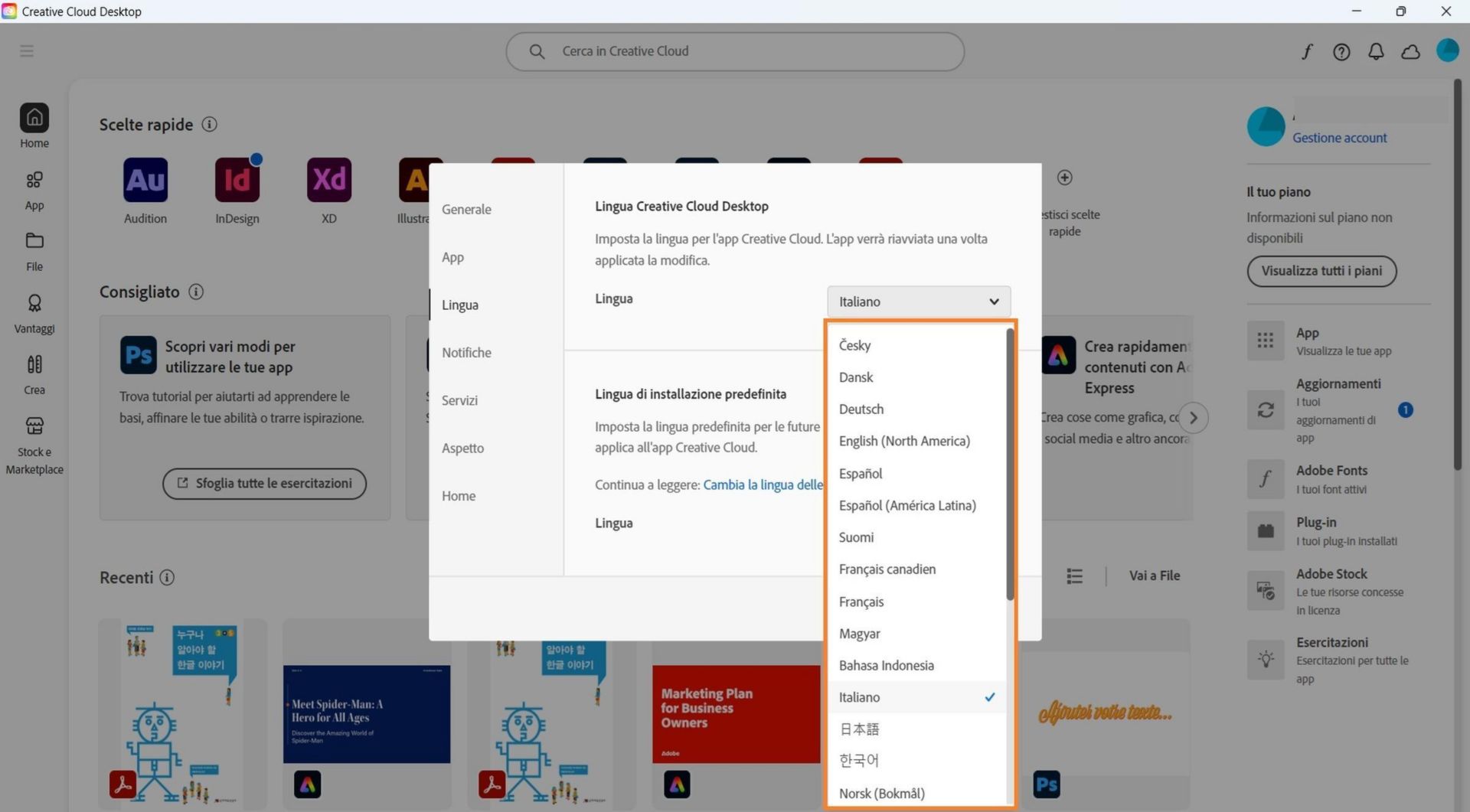Select Norsk (Bokmål) from the list
Image resolution: width=1470 pixels, height=812 pixels.
[x=916, y=794]
